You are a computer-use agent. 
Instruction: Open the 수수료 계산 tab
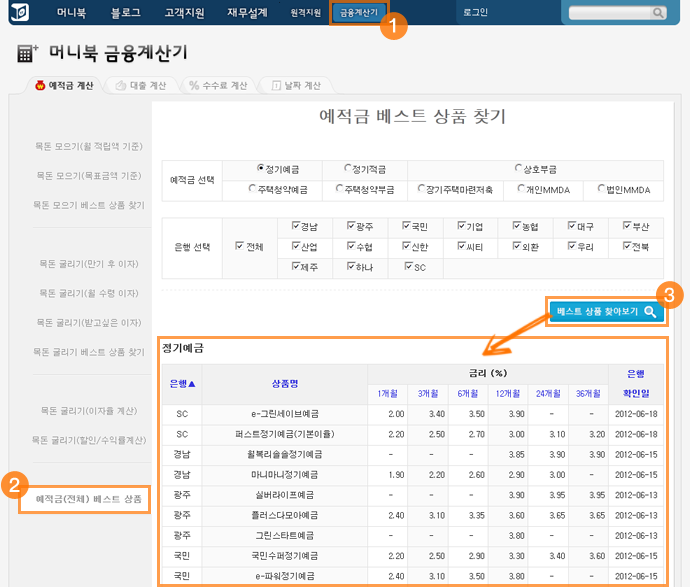[218, 86]
